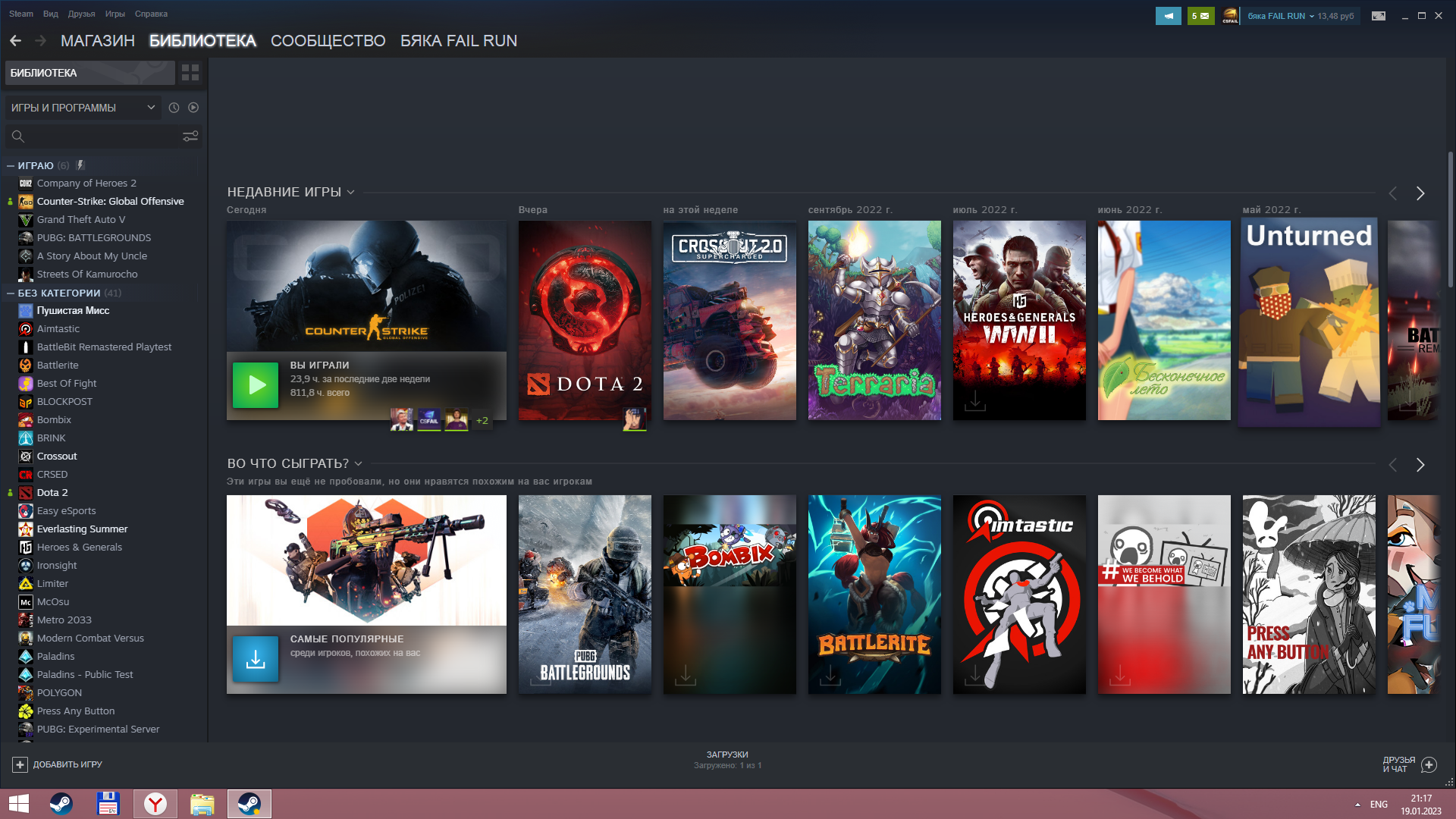The width and height of the screenshot is (1456, 819).
Task: Open the announcements megaphone icon
Action: click(1168, 16)
